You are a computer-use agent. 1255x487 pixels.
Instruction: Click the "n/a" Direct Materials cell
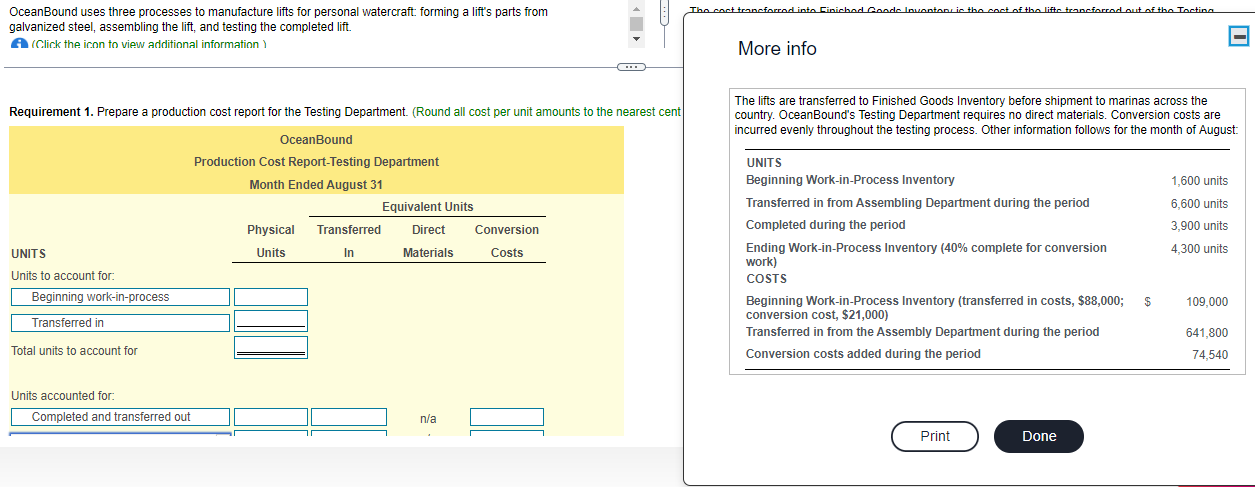point(429,419)
